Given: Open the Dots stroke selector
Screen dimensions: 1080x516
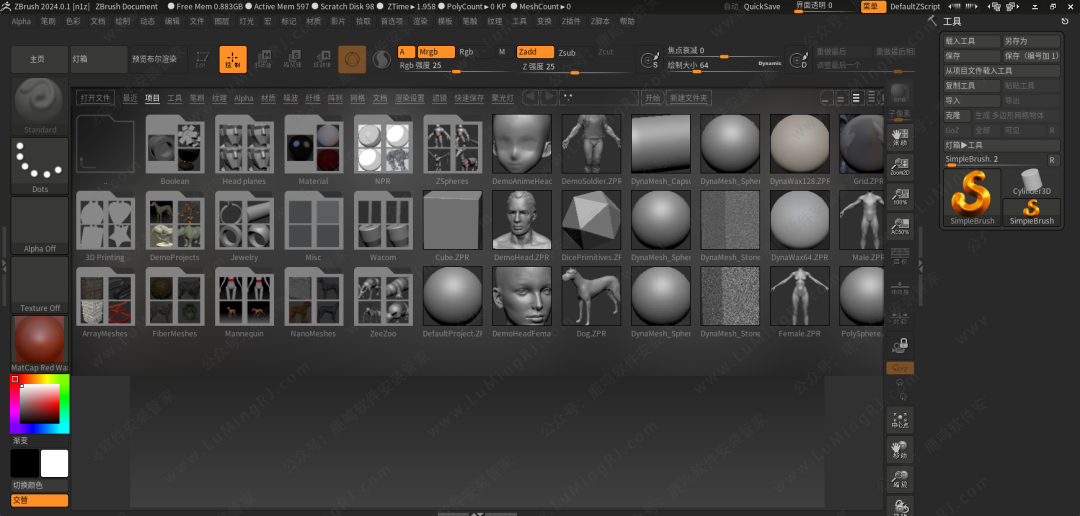Looking at the screenshot, I should (x=40, y=165).
